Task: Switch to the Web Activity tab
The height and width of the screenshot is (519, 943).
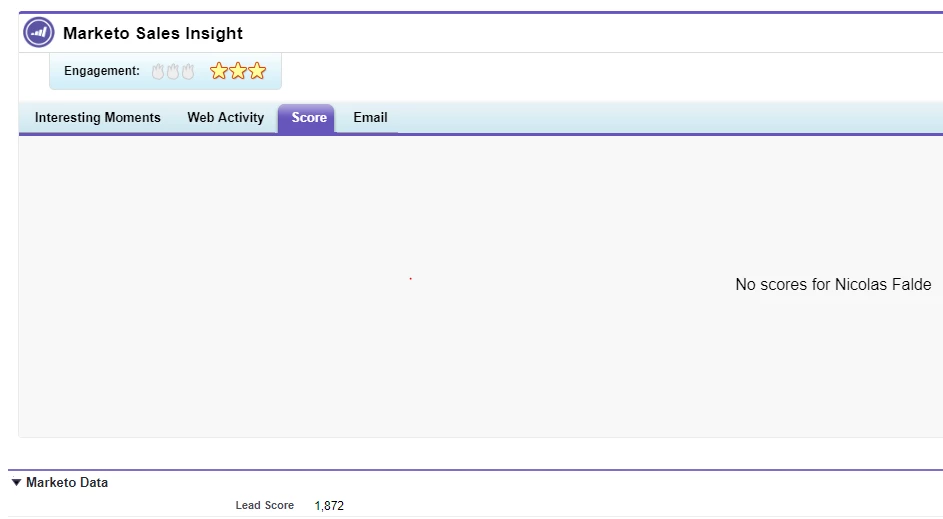Action: pyautogui.click(x=226, y=118)
